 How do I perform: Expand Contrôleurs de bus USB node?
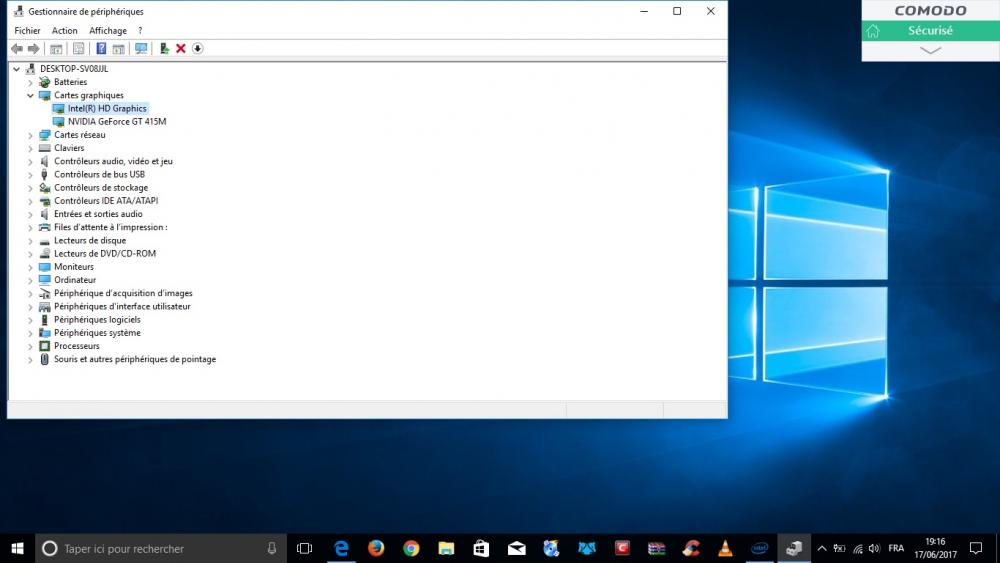coord(30,174)
